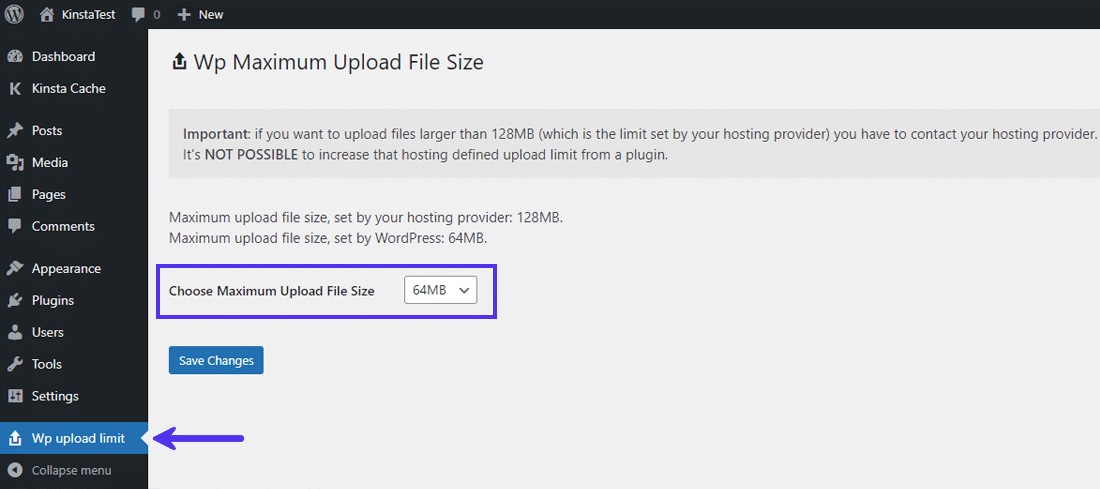Click the Kinsta Cache K icon
1100x489 pixels.
point(15,89)
